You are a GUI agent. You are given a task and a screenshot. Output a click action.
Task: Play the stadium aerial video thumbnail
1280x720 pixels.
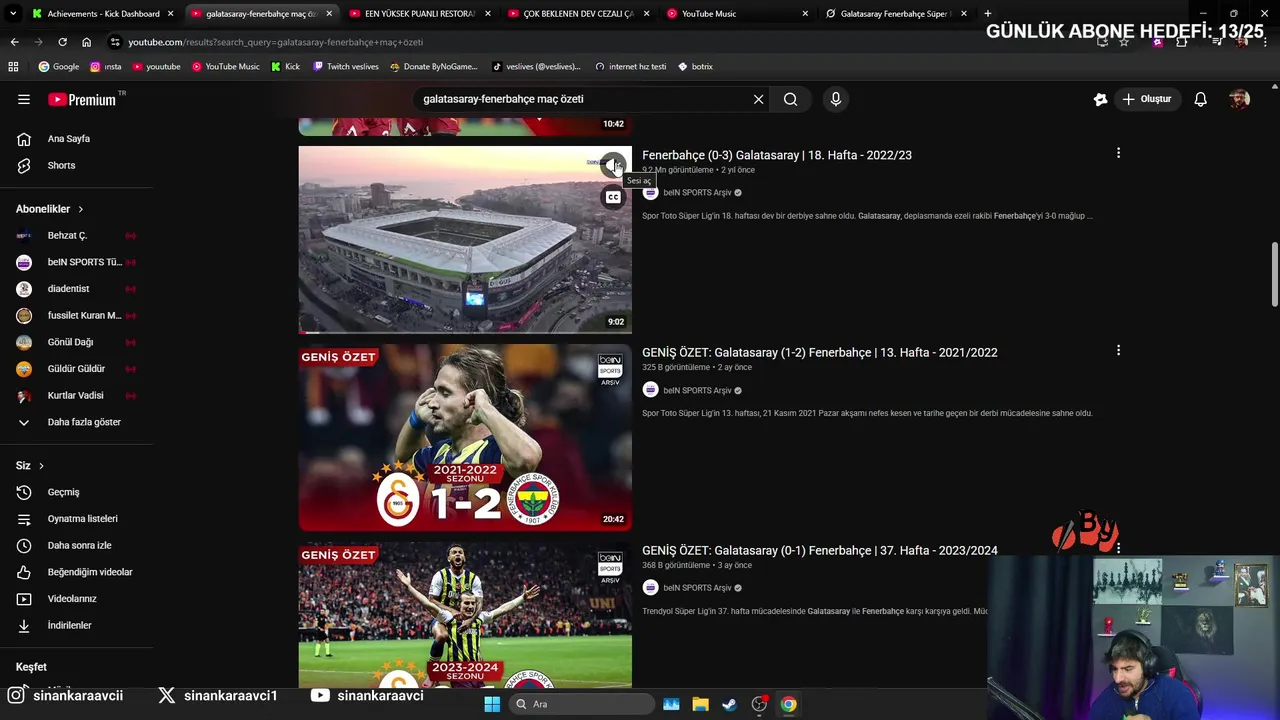tap(465, 240)
